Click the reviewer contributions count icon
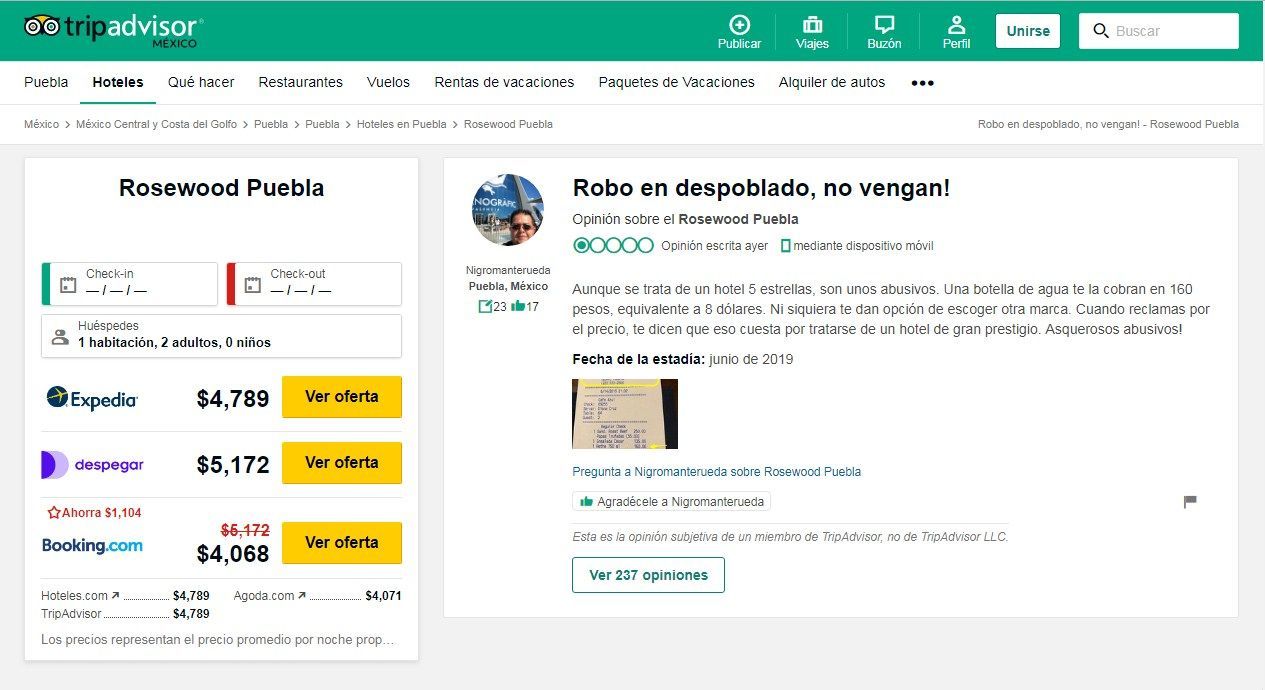The image size is (1265, 690). tap(485, 307)
